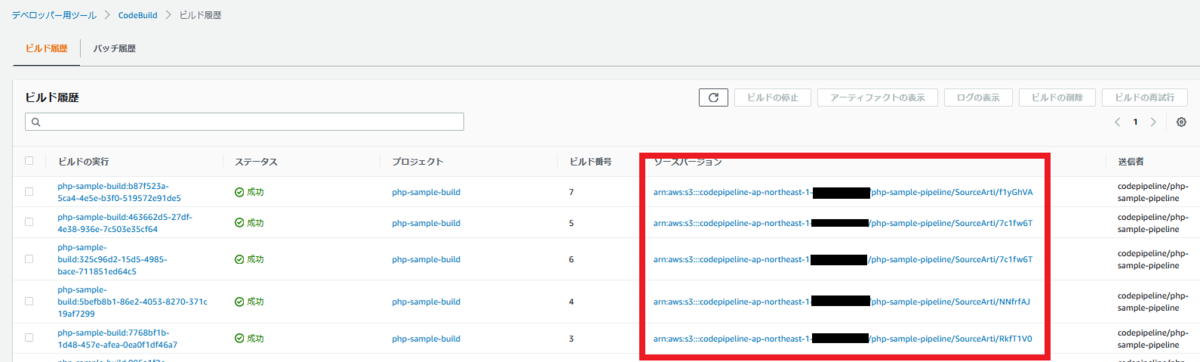Open build php-sample-build:b87f523a link

coord(119,192)
